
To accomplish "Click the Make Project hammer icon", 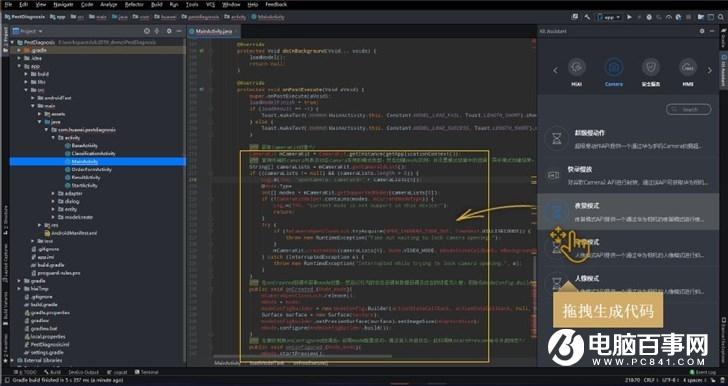I will [587, 17].
